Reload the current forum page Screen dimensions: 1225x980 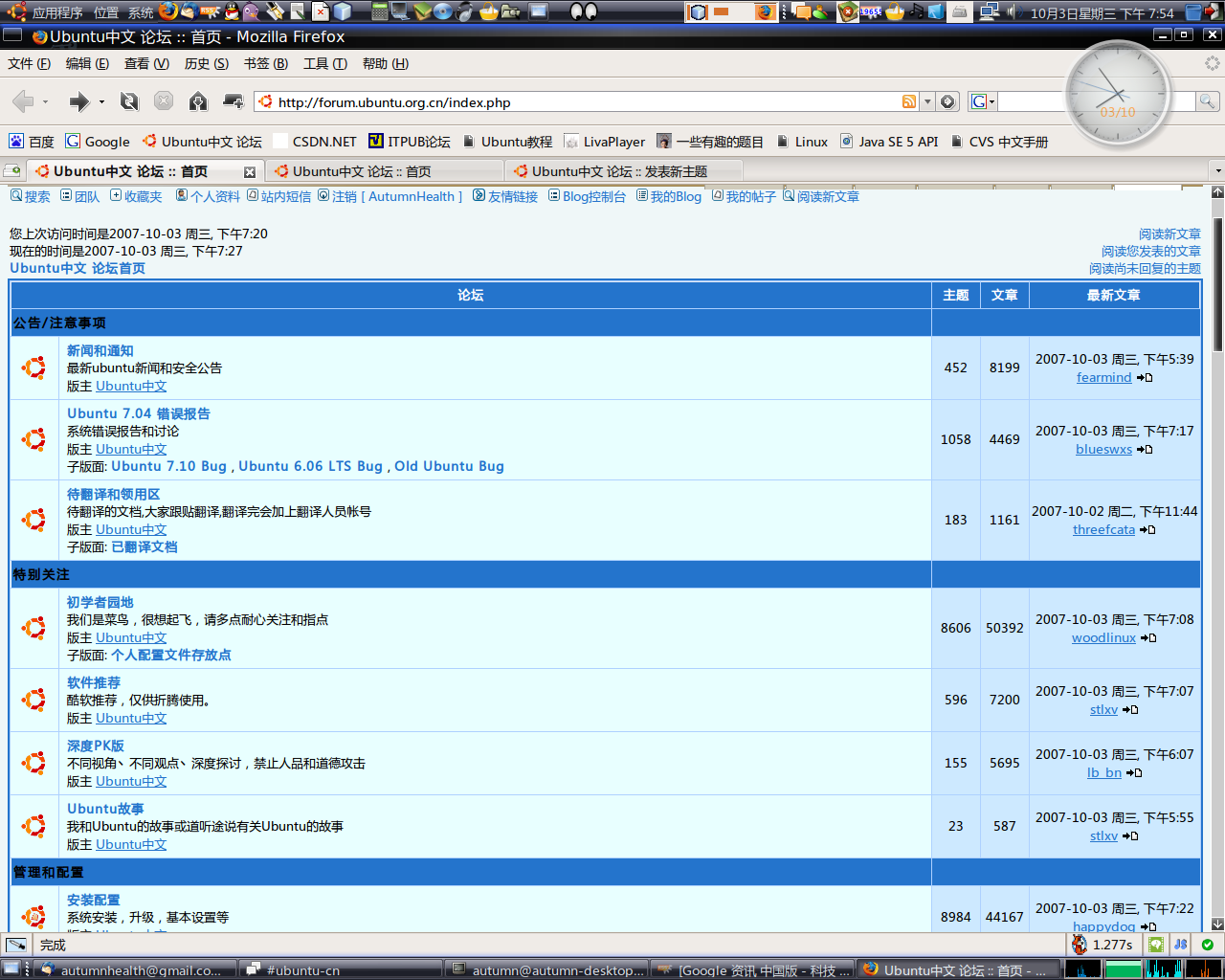pos(129,101)
